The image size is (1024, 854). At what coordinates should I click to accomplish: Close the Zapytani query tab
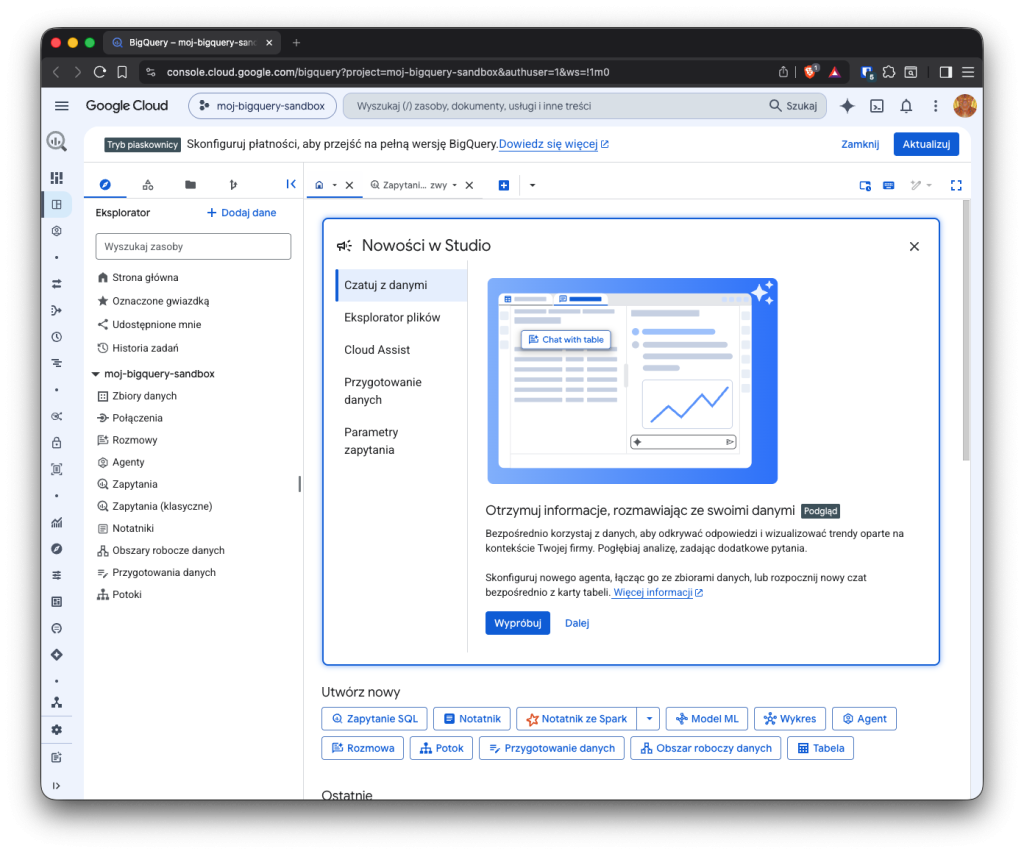point(469,185)
